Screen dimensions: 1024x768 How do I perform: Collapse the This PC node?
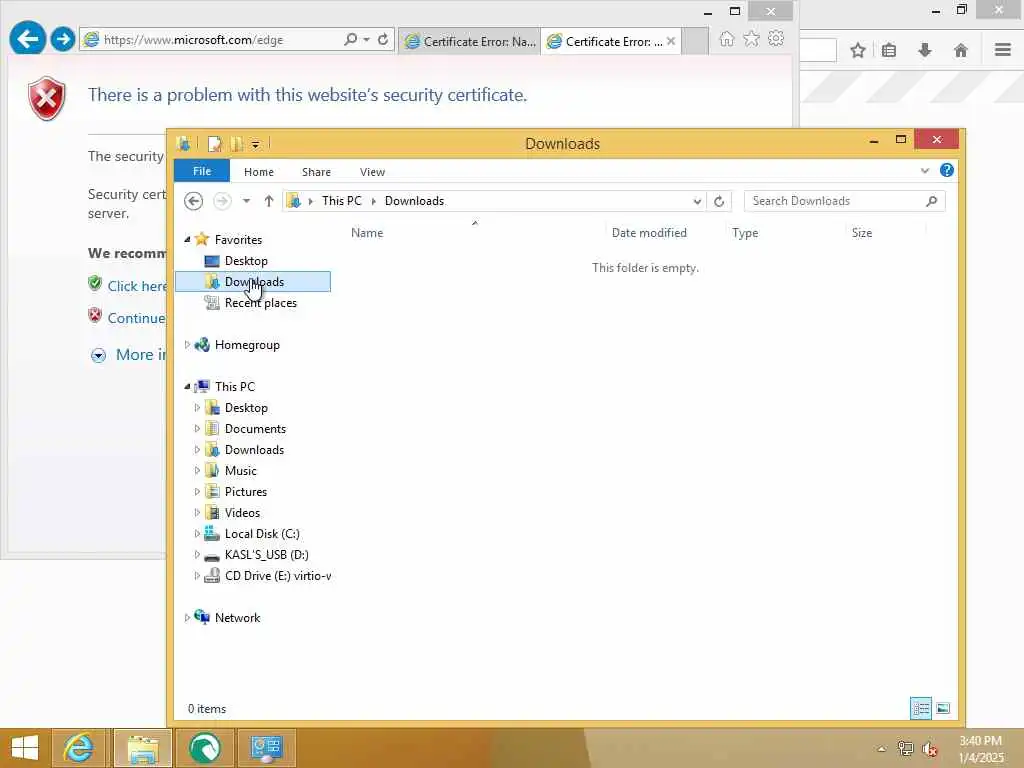[187, 387]
